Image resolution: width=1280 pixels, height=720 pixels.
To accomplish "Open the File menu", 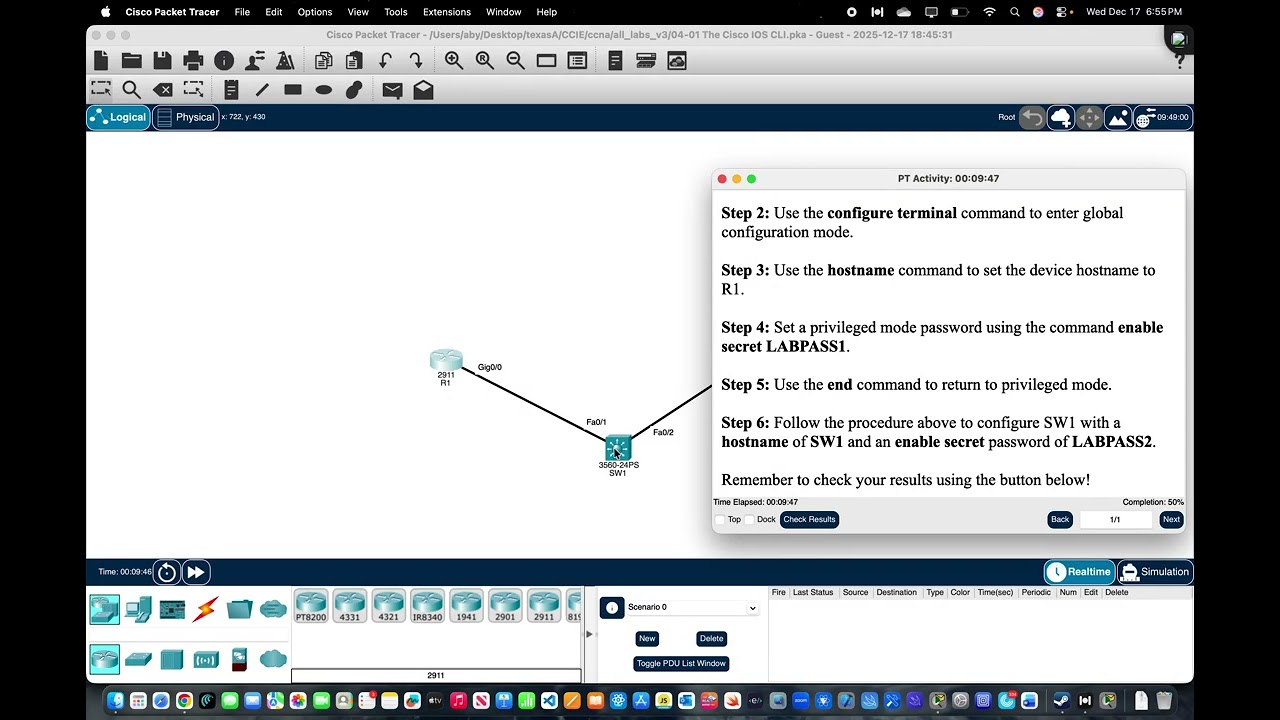I will [x=242, y=12].
